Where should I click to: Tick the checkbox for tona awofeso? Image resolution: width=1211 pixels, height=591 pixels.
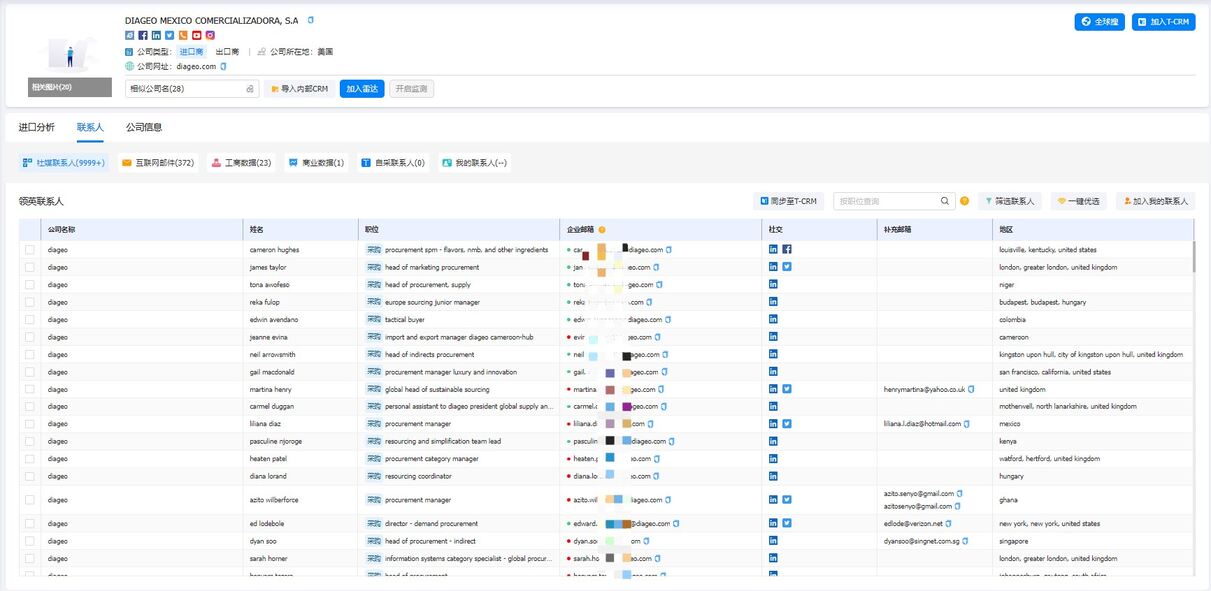coord(30,285)
